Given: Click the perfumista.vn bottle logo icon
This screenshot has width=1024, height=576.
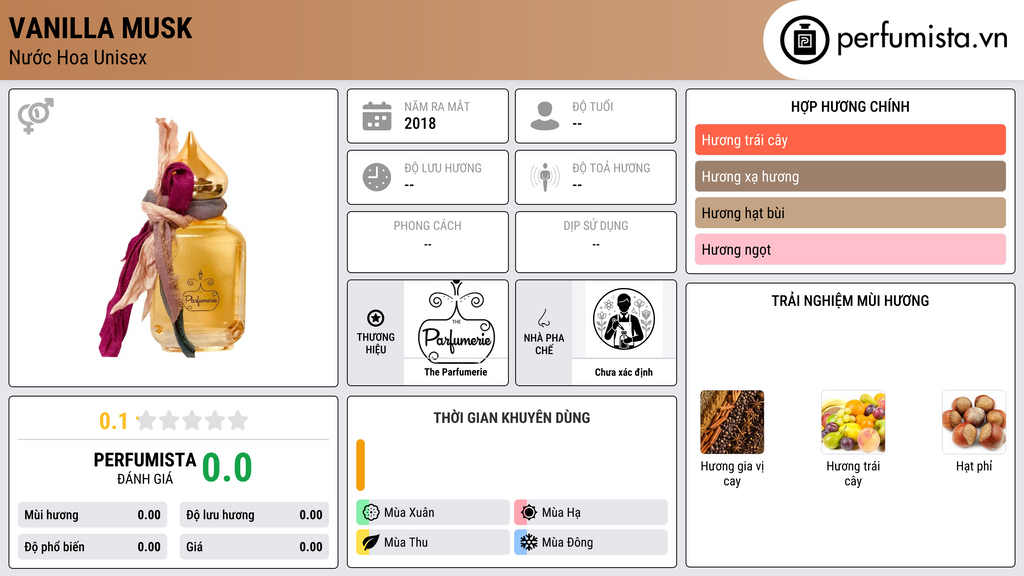Looking at the screenshot, I should (804, 40).
